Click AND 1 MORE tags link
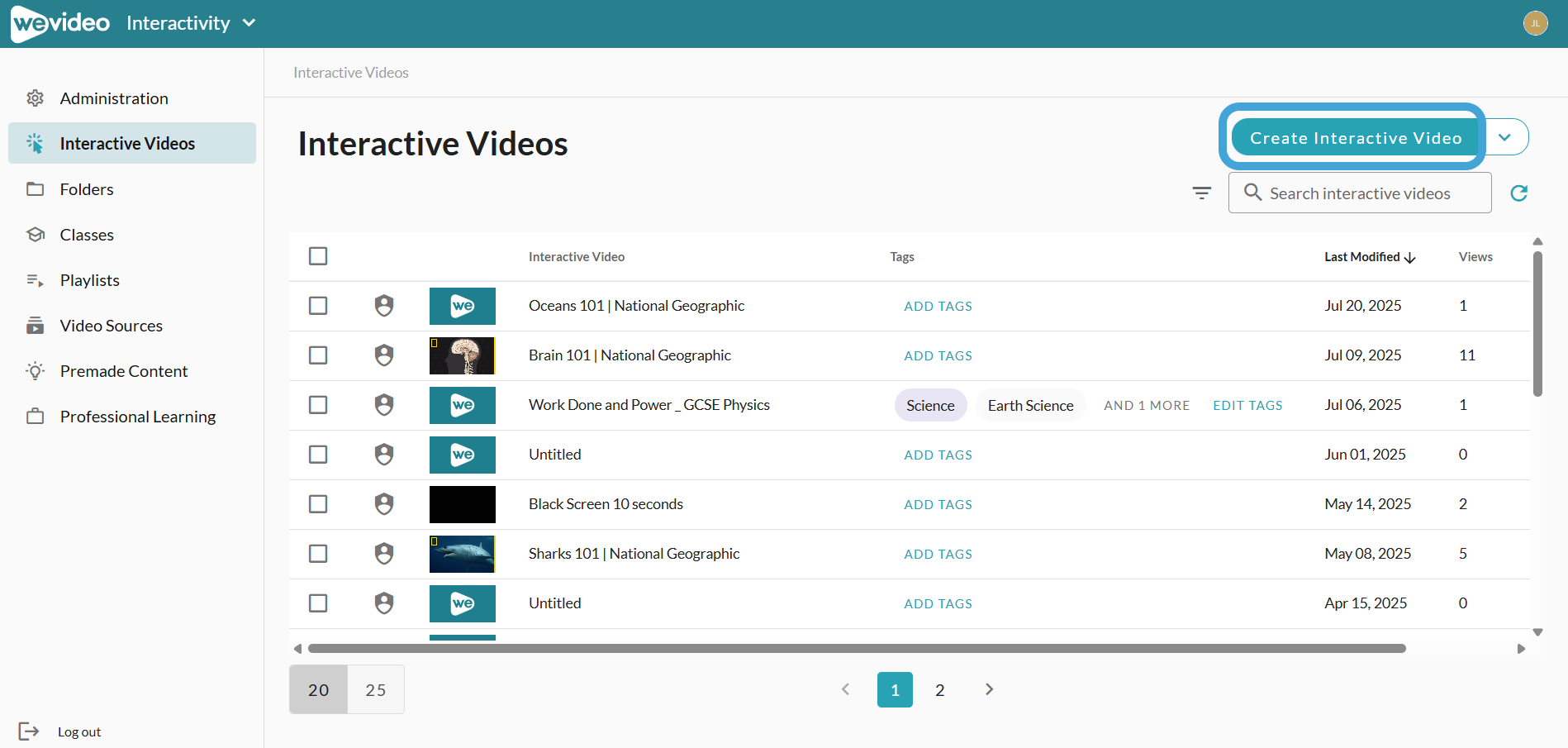The image size is (1568, 748). [1147, 406]
